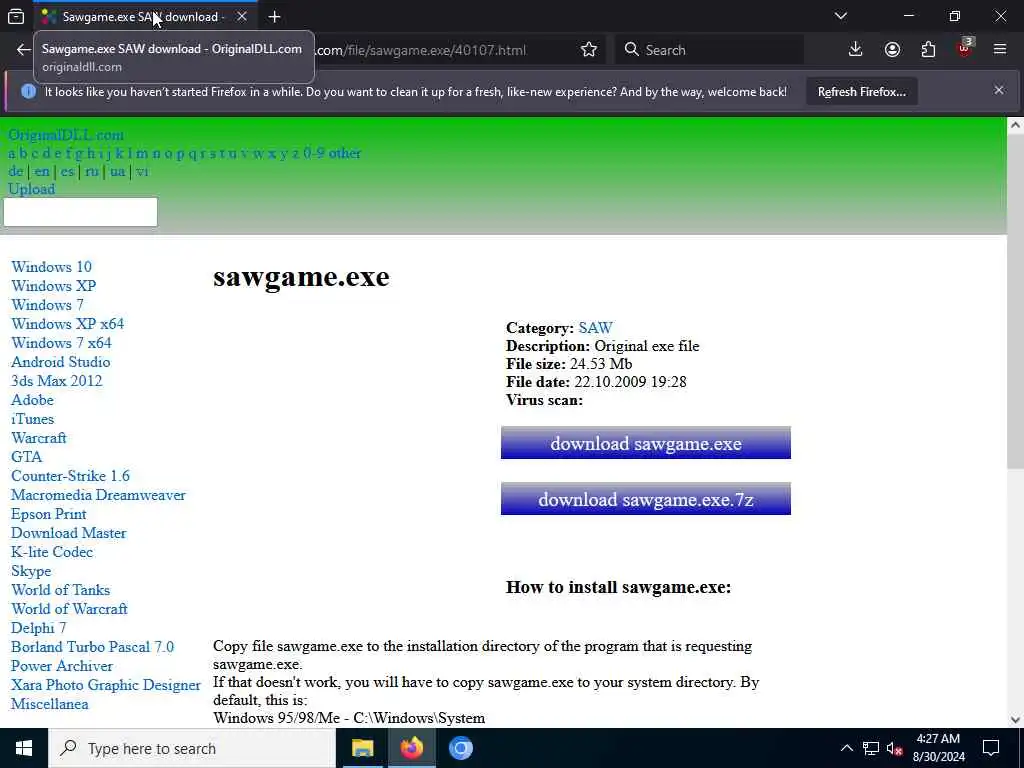Switch site language to 'vi'
This screenshot has height=768, width=1024.
(x=142, y=171)
